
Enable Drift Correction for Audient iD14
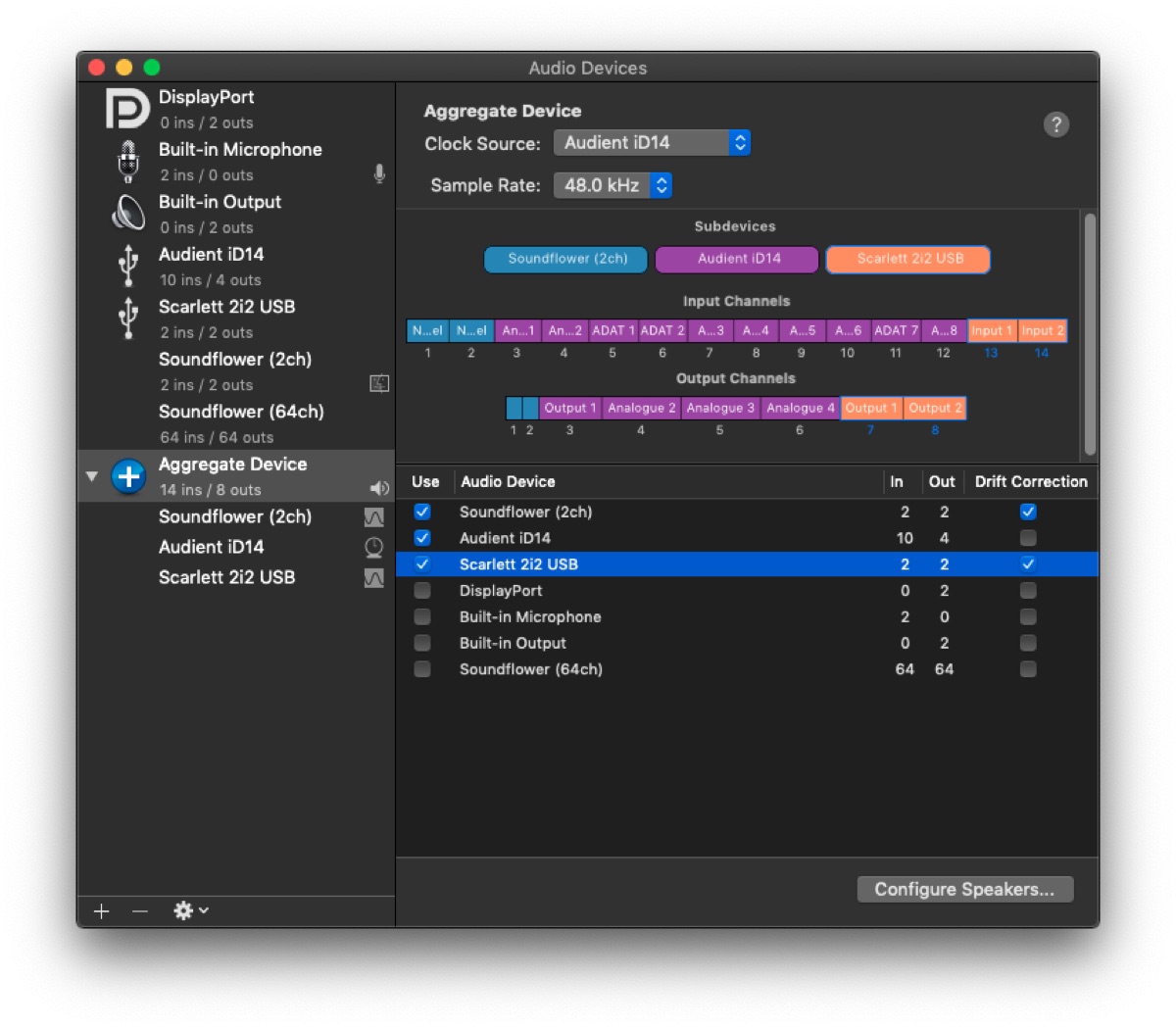coord(1028,538)
